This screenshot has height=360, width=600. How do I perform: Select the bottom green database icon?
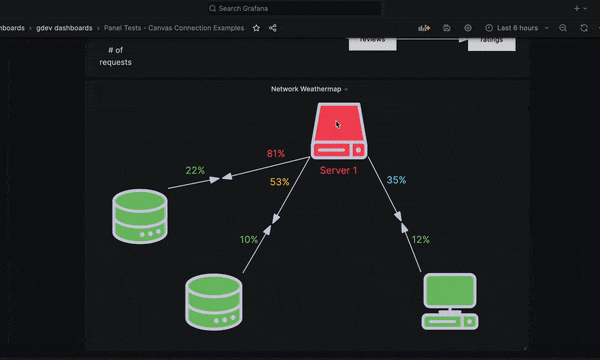[x=214, y=301]
